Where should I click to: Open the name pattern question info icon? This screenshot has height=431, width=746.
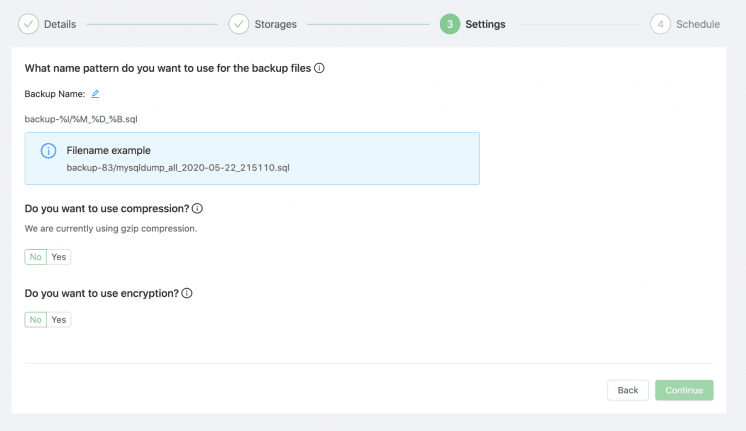tap(320, 69)
